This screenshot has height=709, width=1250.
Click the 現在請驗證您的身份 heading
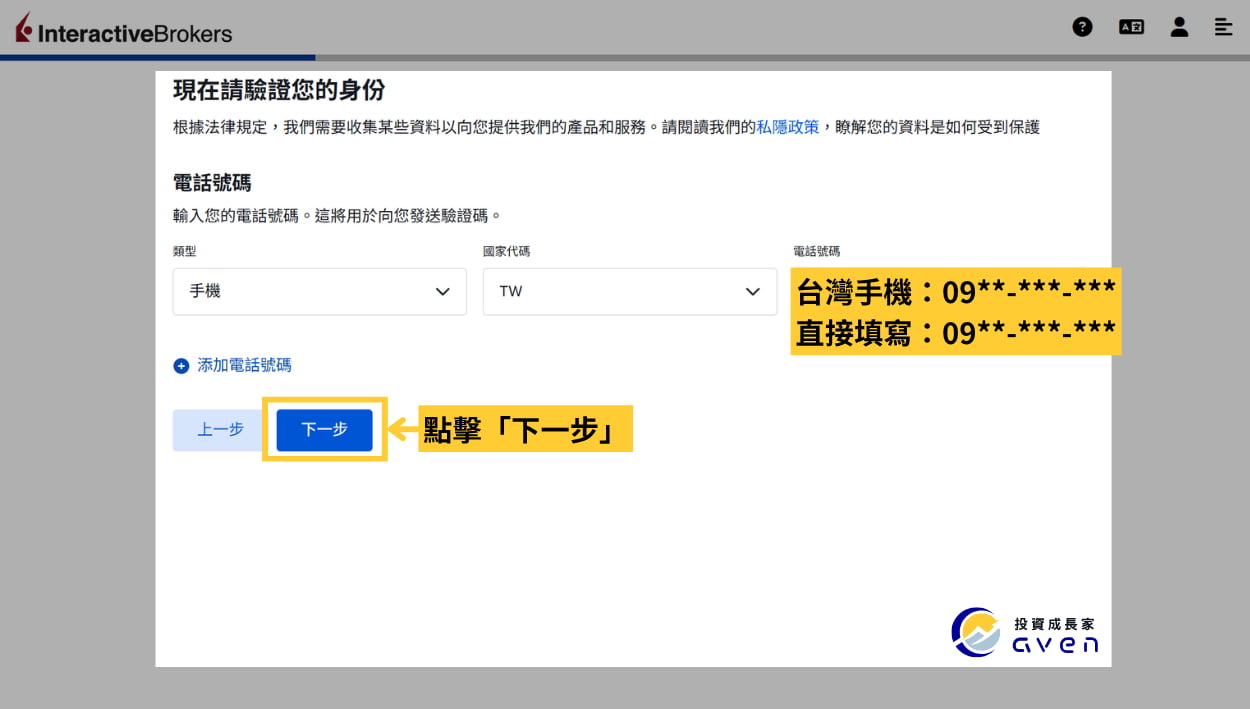point(279,91)
